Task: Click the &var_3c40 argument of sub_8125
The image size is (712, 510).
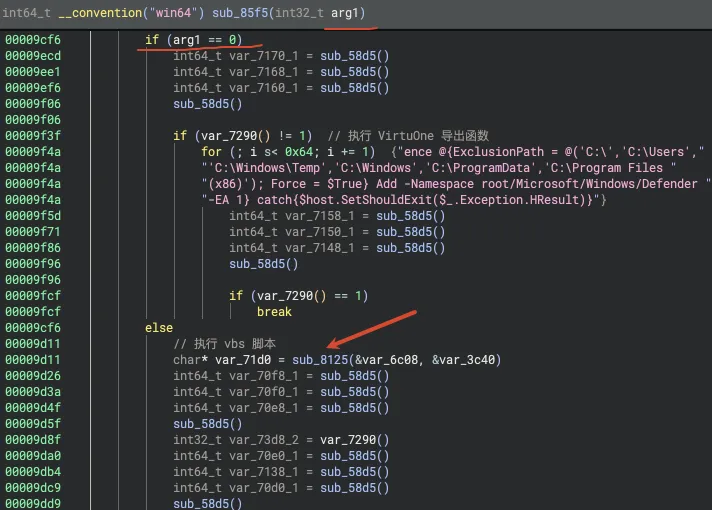Action: point(463,360)
